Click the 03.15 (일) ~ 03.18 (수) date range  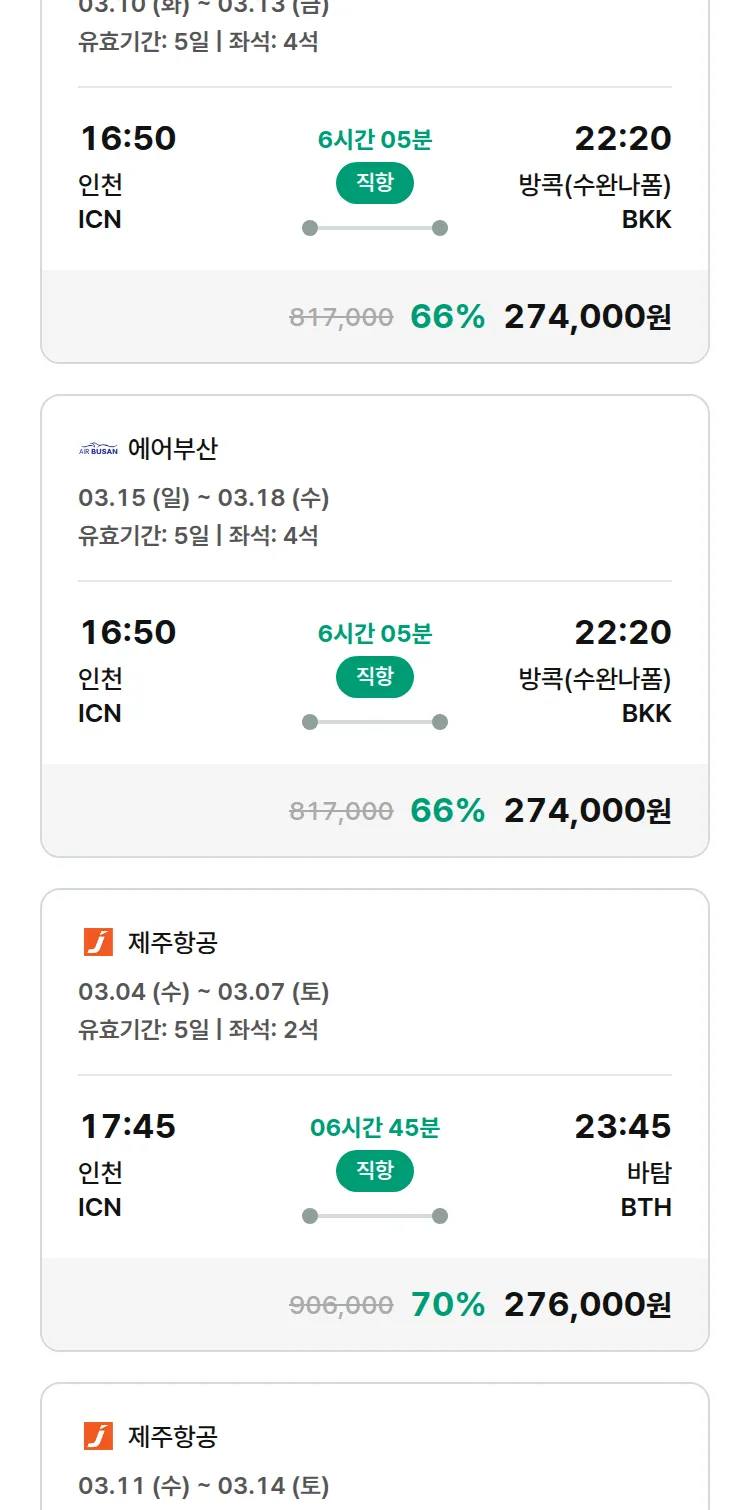204,498
